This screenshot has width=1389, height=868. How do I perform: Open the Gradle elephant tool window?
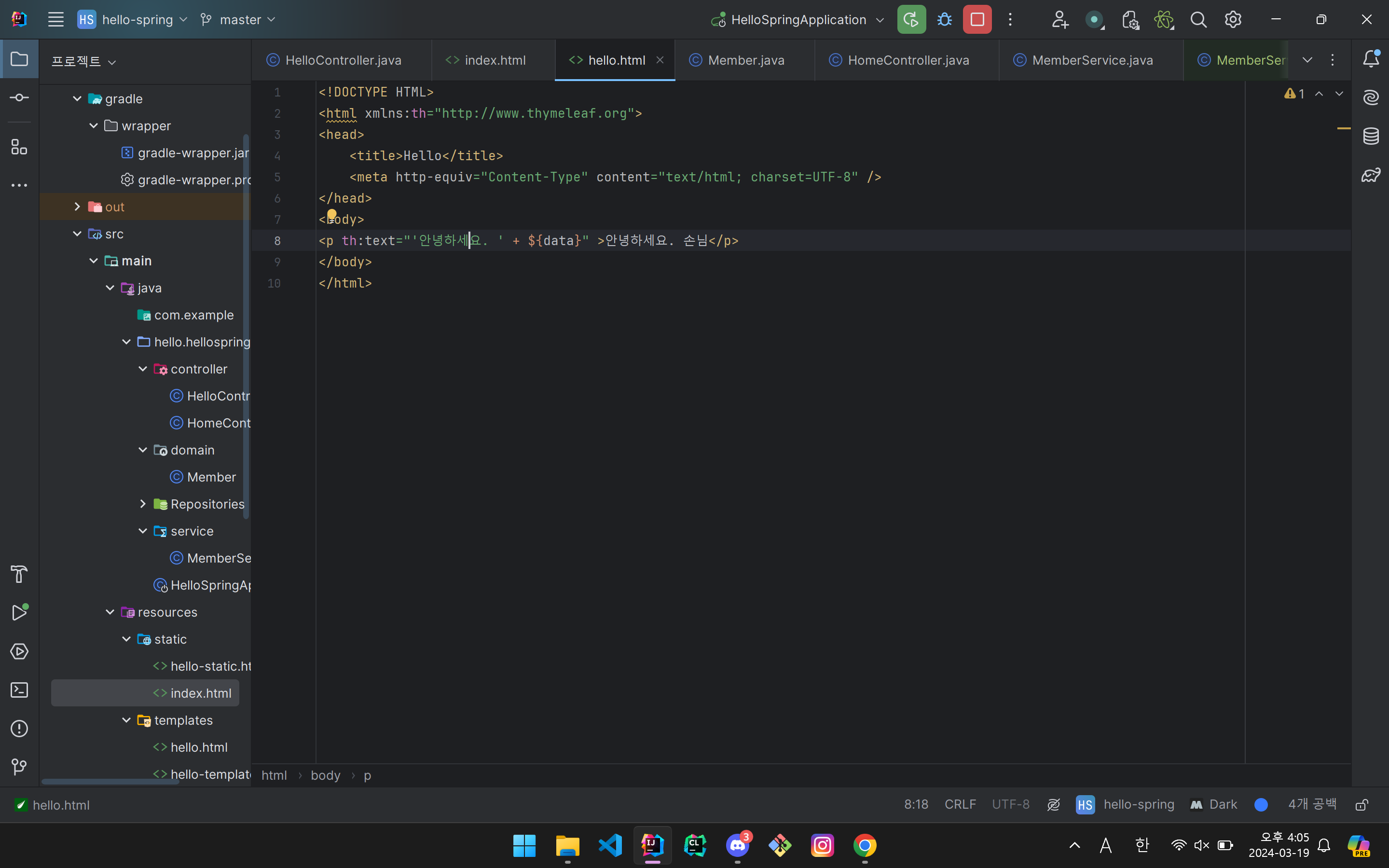[x=1371, y=175]
